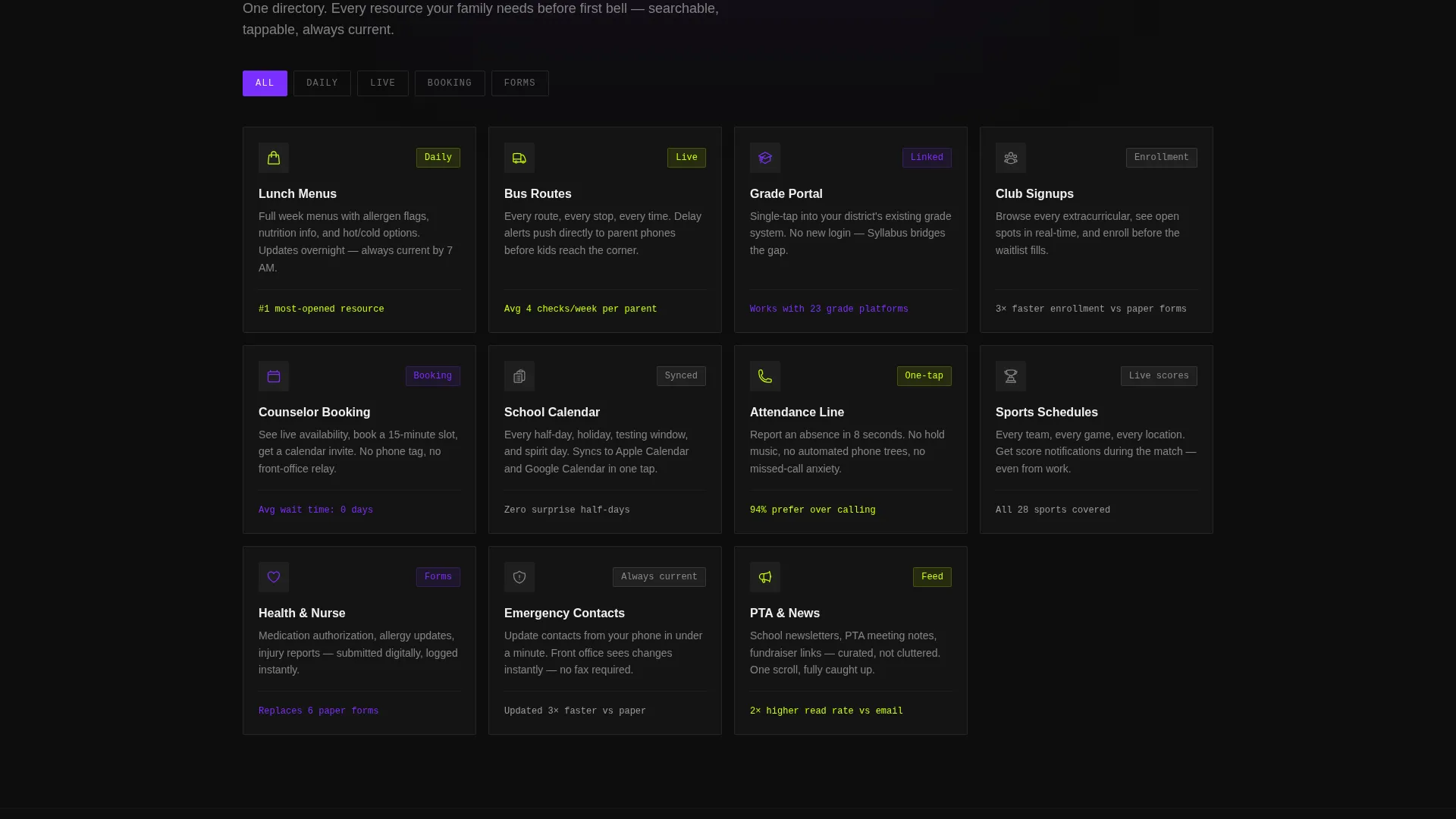Click the Club Signups people icon

(1011, 158)
